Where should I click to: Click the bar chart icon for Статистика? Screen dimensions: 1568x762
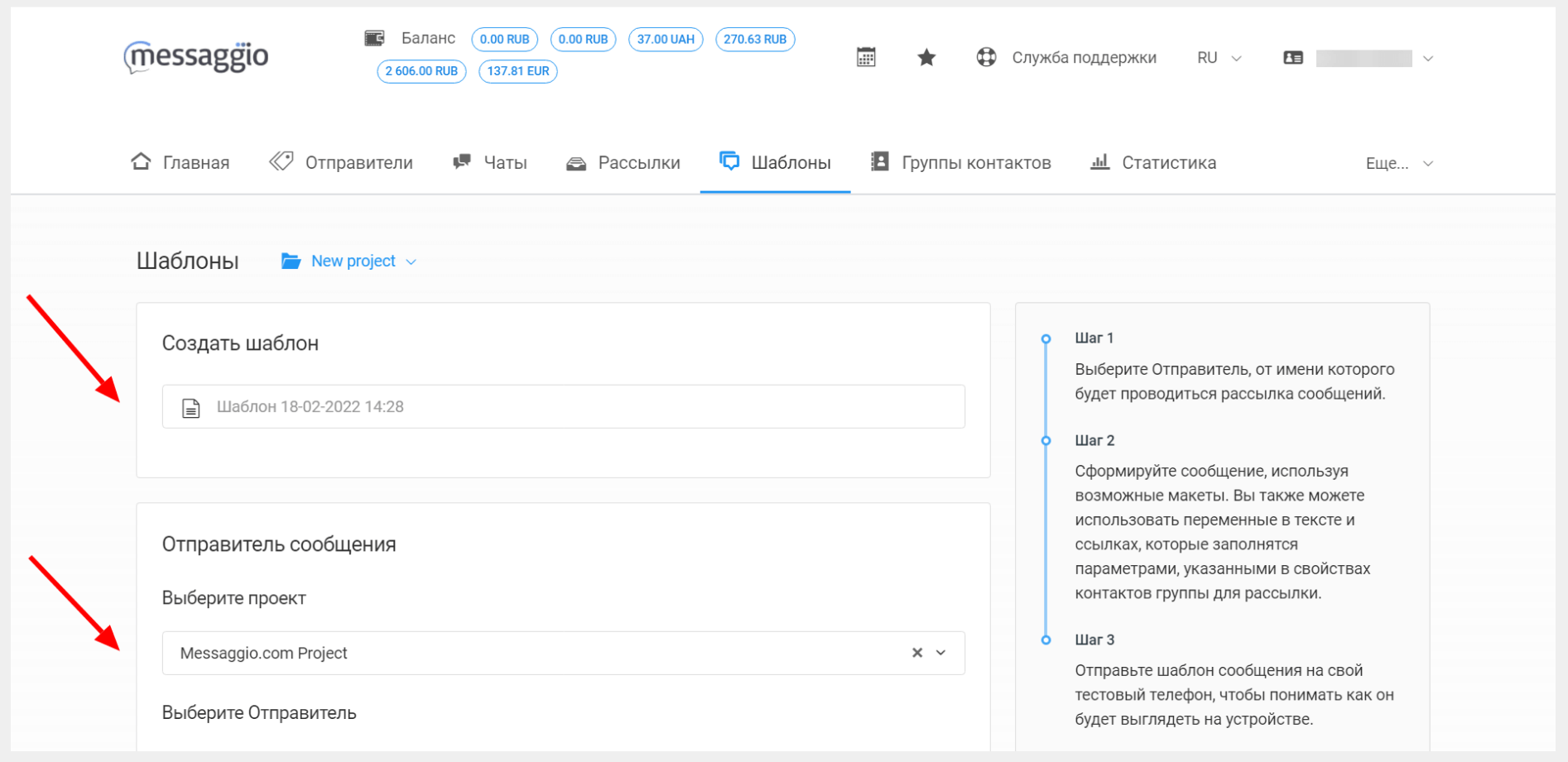click(1099, 161)
